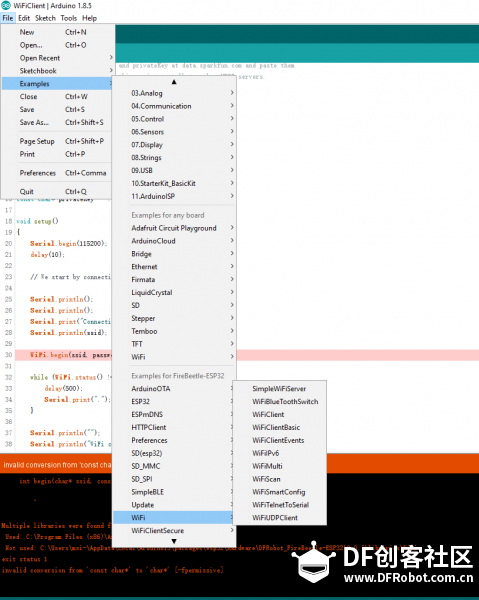The image size is (479, 600).
Task: Expand 08.Strings examples
Action: (x=174, y=158)
